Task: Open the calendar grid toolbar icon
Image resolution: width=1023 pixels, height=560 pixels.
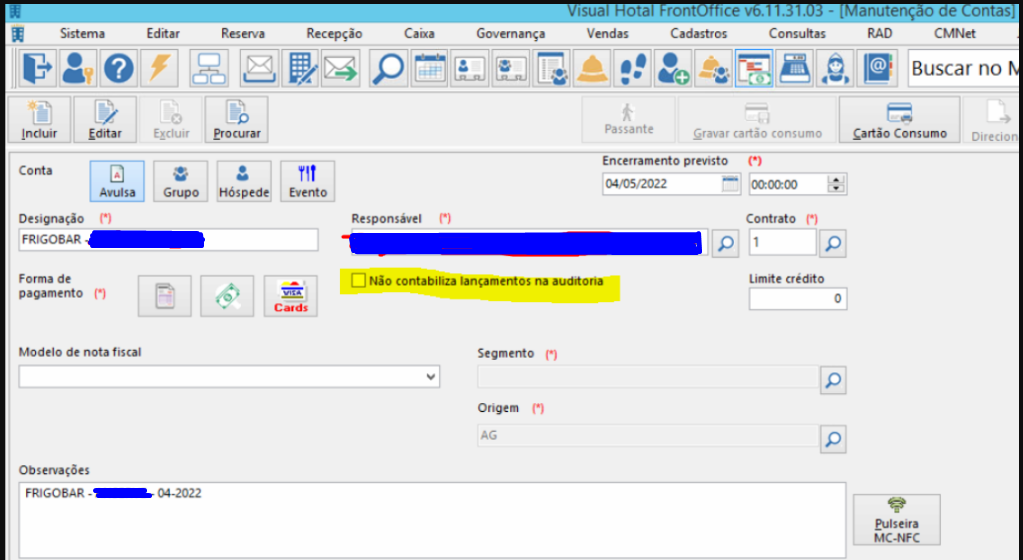Action: [429, 68]
